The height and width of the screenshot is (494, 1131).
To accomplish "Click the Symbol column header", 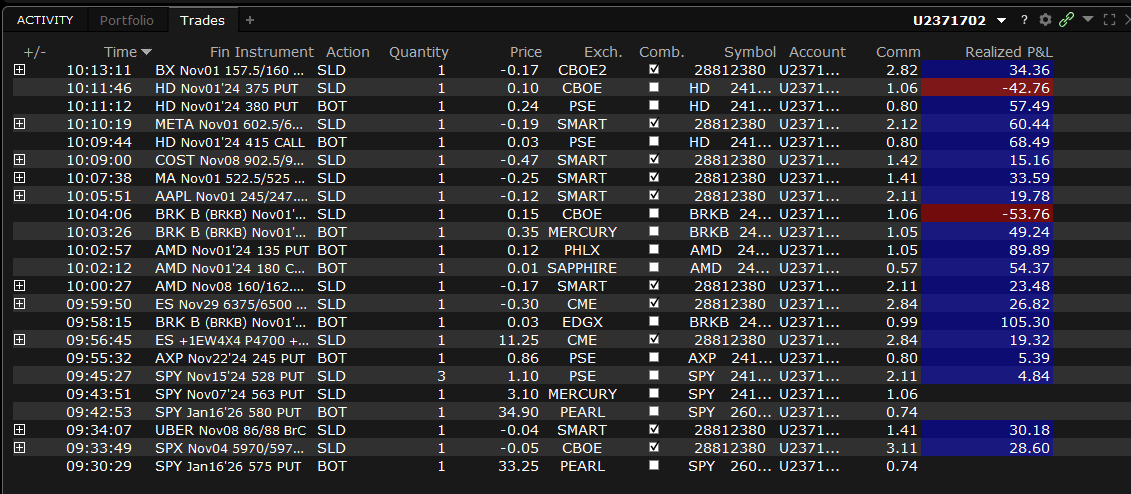I will (750, 52).
